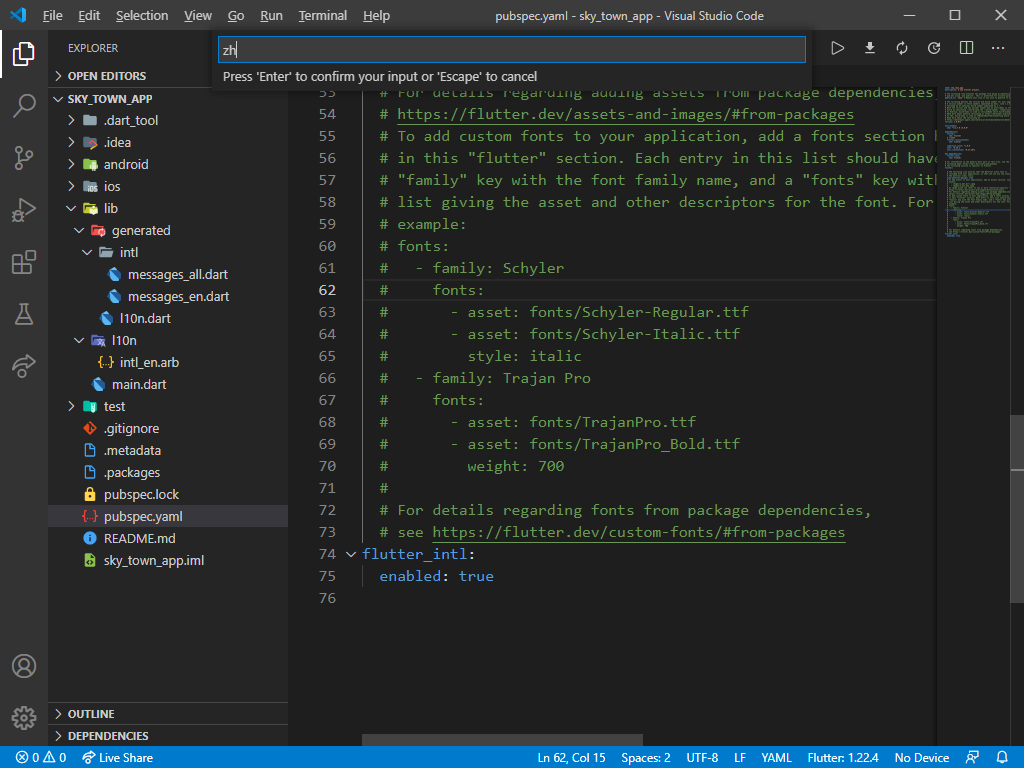Open the feedback icon in status bar
Viewport: 1024px width, 768px height.
(x=972, y=758)
